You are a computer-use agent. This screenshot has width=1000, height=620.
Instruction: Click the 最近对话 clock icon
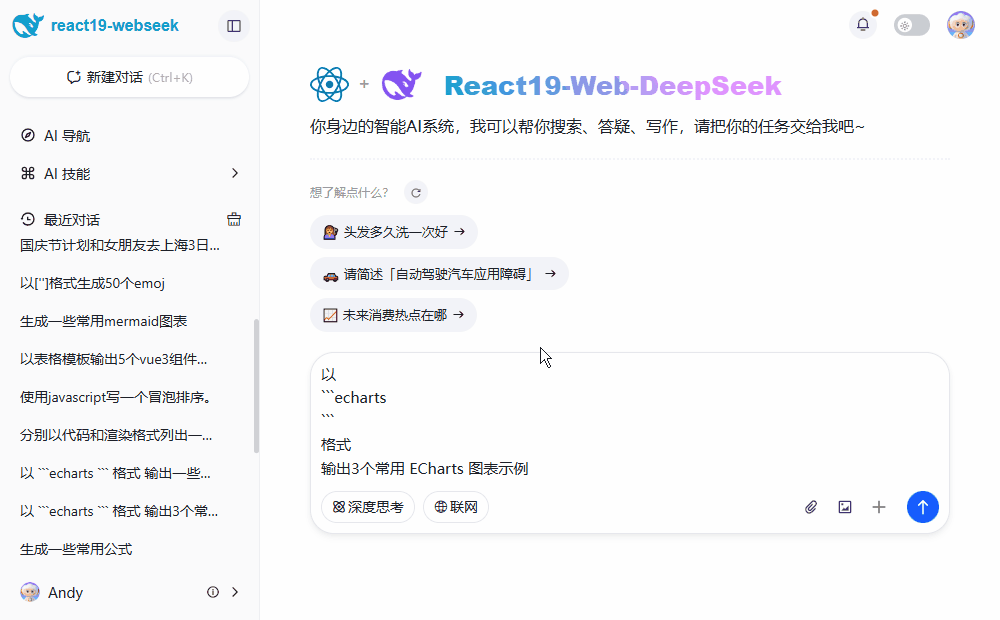pos(27,219)
